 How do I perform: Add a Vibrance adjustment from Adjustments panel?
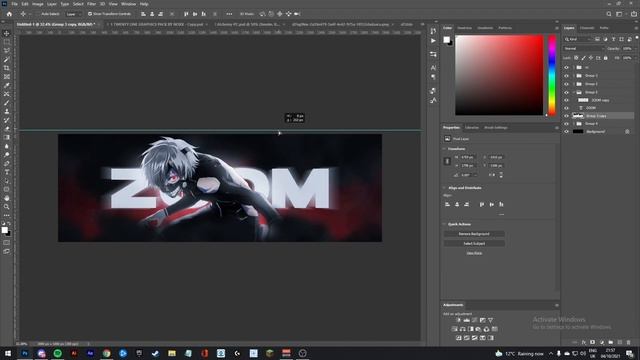491,320
